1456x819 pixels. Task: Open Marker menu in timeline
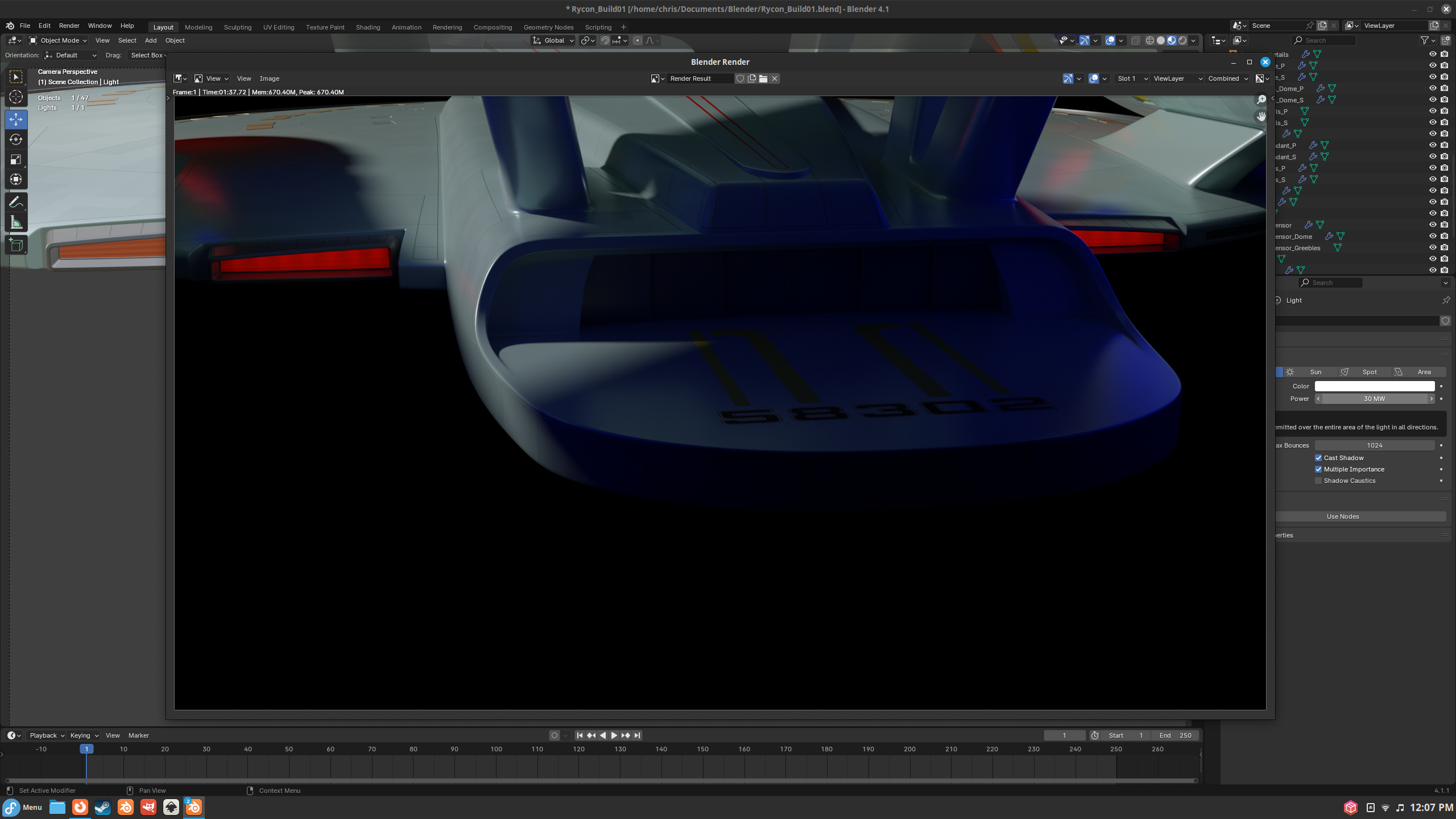click(139, 735)
